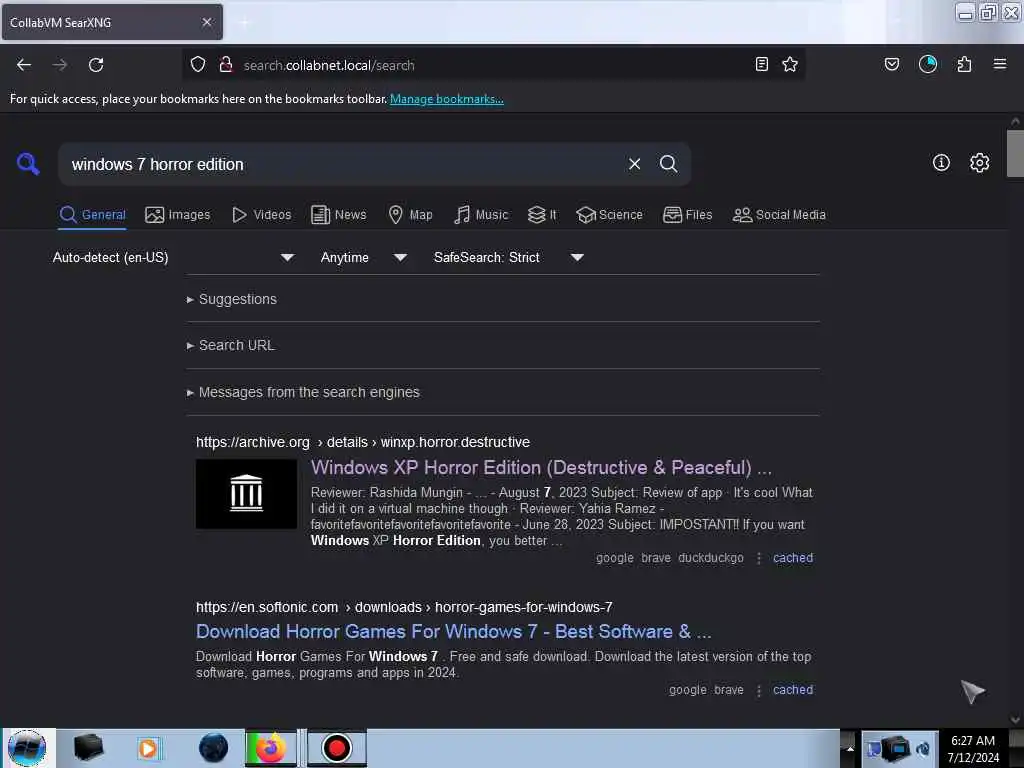1024x768 pixels.
Task: Launch Firefox from the taskbar
Action: click(x=270, y=748)
